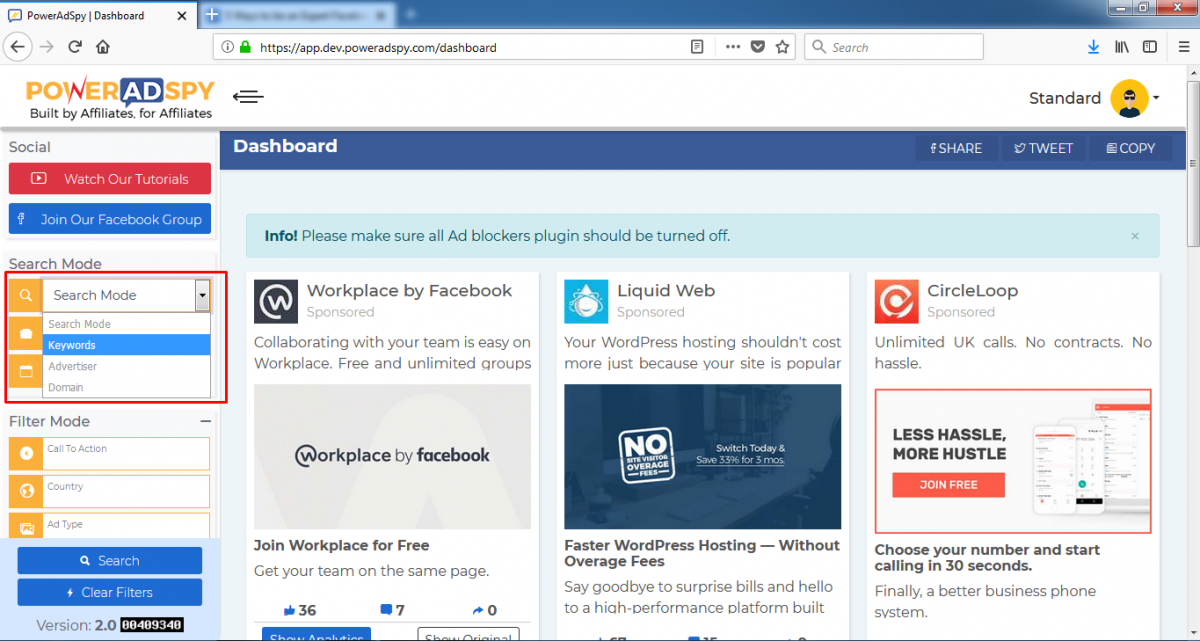Click the orange search mode magnifier icon
The width and height of the screenshot is (1200, 641).
pyautogui.click(x=26, y=295)
